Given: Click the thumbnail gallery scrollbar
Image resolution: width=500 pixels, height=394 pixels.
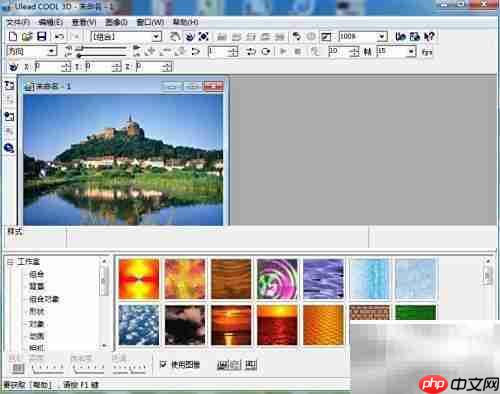Looking at the screenshot, I should pyautogui.click(x=488, y=277).
